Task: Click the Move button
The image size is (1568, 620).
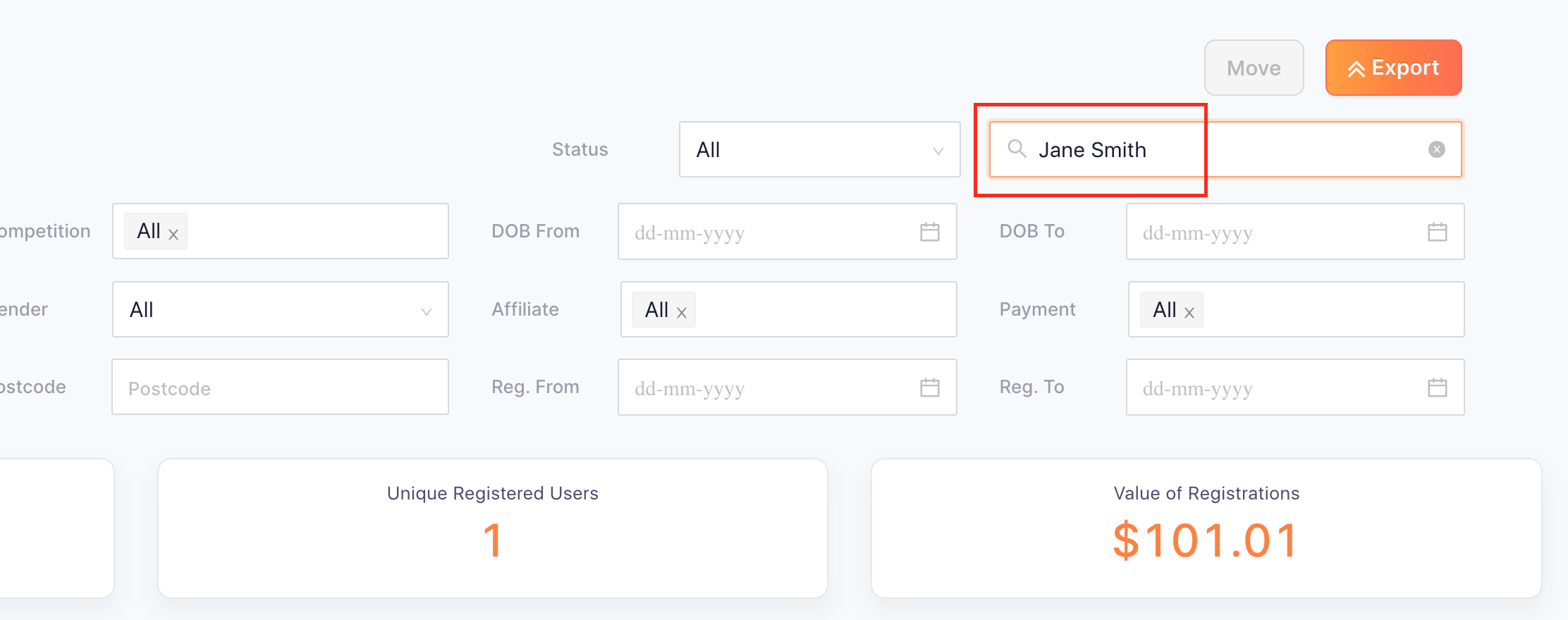Action: pyautogui.click(x=1254, y=68)
